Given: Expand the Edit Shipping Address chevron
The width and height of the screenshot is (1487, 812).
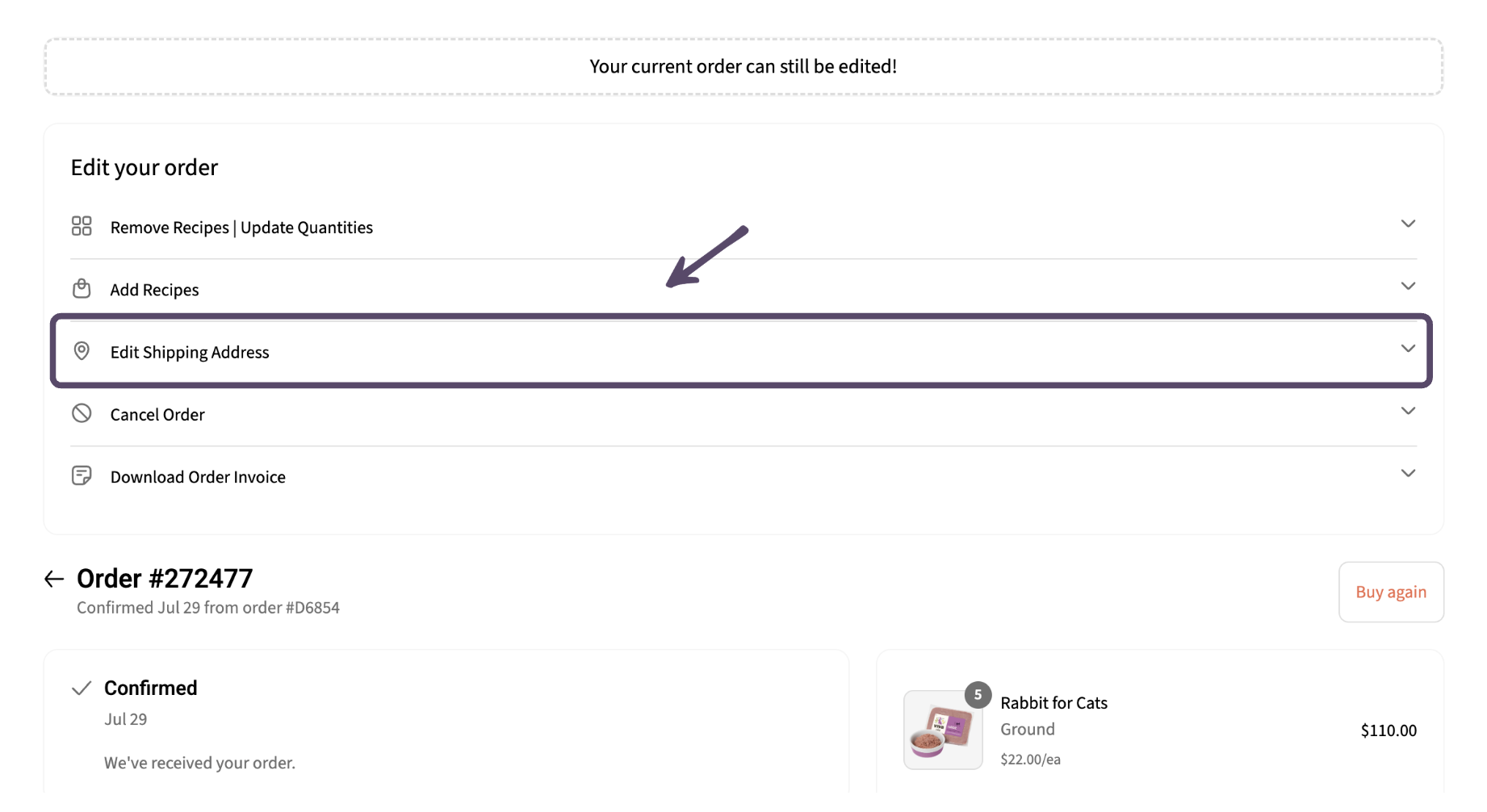Looking at the screenshot, I should [1408, 349].
